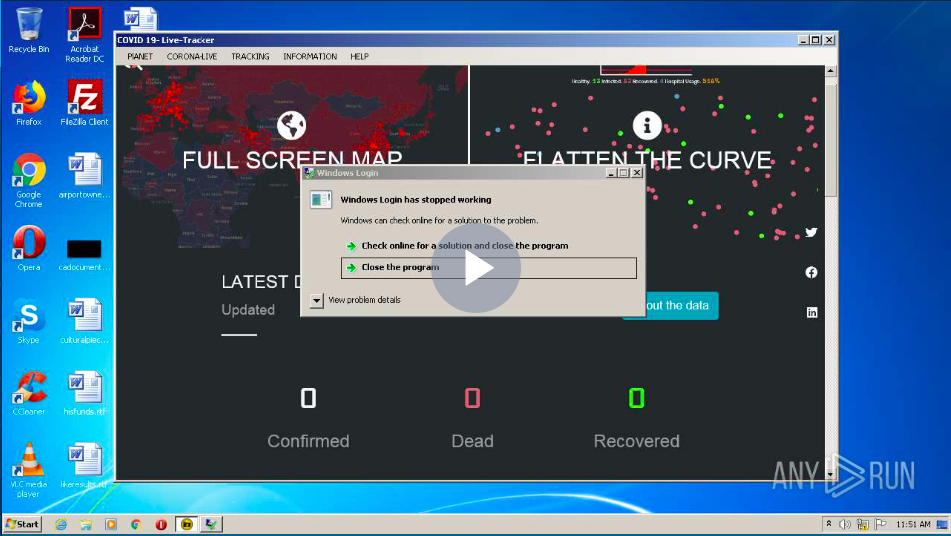951x536 pixels.
Task: Play the video overlay button
Action: [x=476, y=268]
